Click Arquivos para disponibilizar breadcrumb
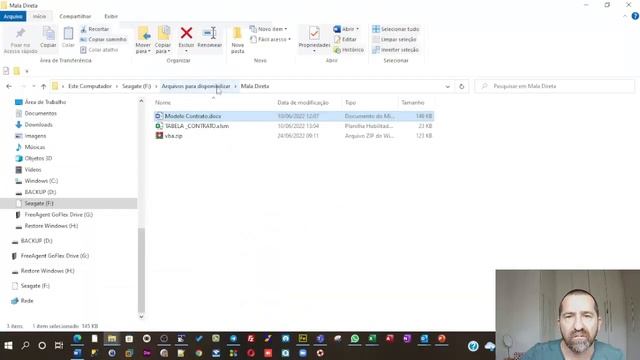 pyautogui.click(x=196, y=86)
